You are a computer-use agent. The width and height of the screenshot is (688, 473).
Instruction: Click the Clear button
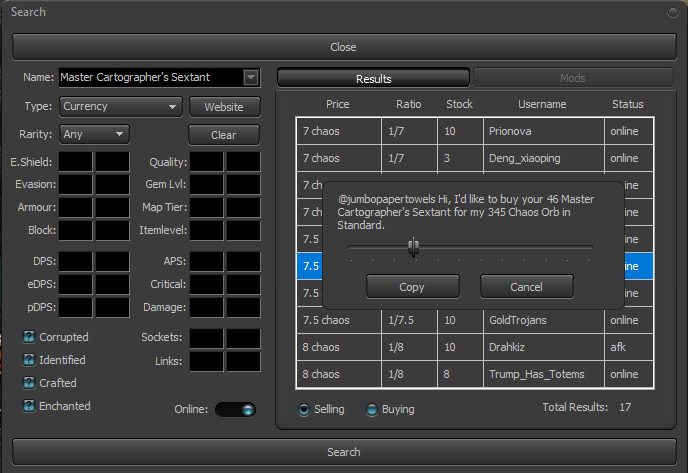point(224,135)
